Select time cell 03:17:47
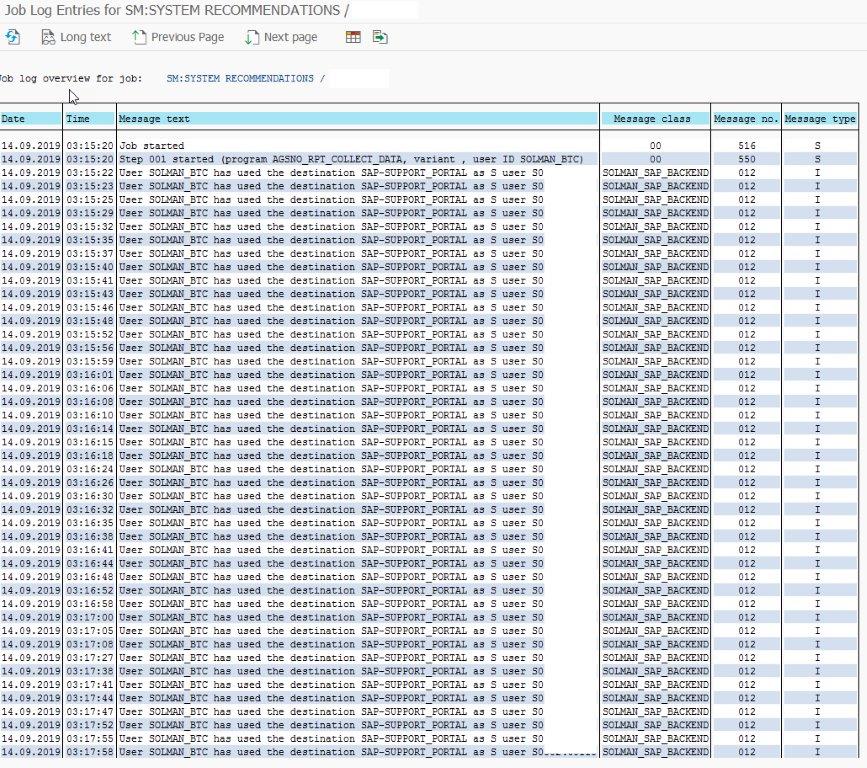Screen dimensions: 867x768 (x=90, y=712)
